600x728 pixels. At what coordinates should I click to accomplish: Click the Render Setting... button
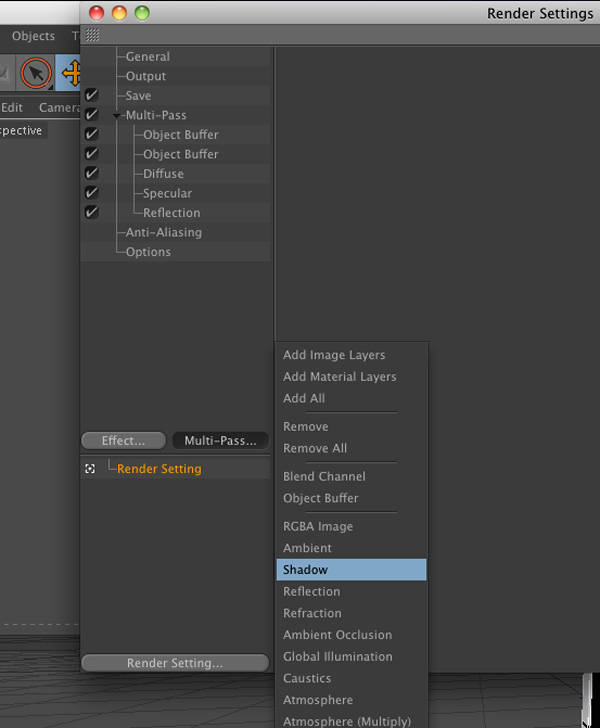175,663
